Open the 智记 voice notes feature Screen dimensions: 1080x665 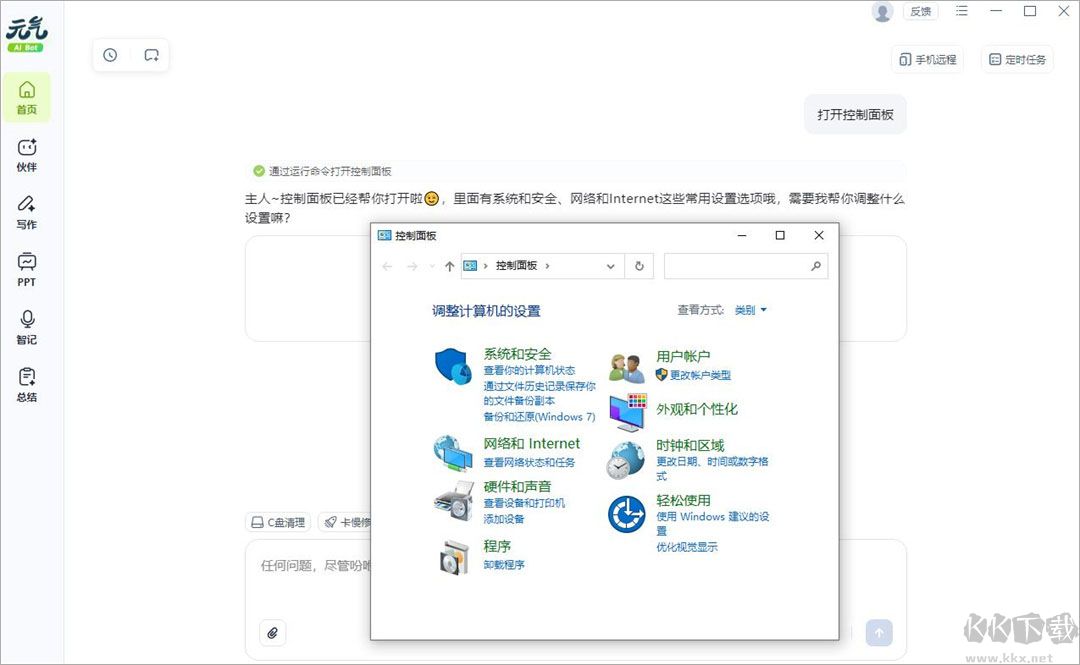pos(26,329)
